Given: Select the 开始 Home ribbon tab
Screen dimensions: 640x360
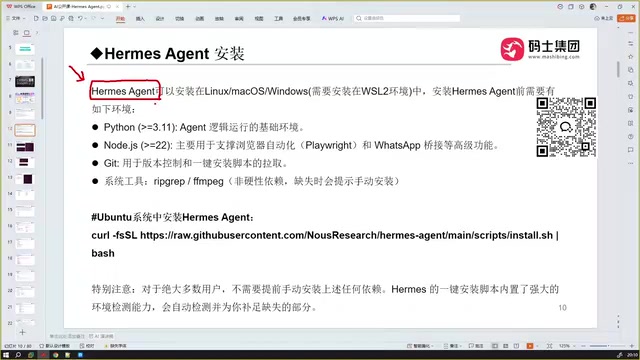Looking at the screenshot, I should tap(120, 18).
